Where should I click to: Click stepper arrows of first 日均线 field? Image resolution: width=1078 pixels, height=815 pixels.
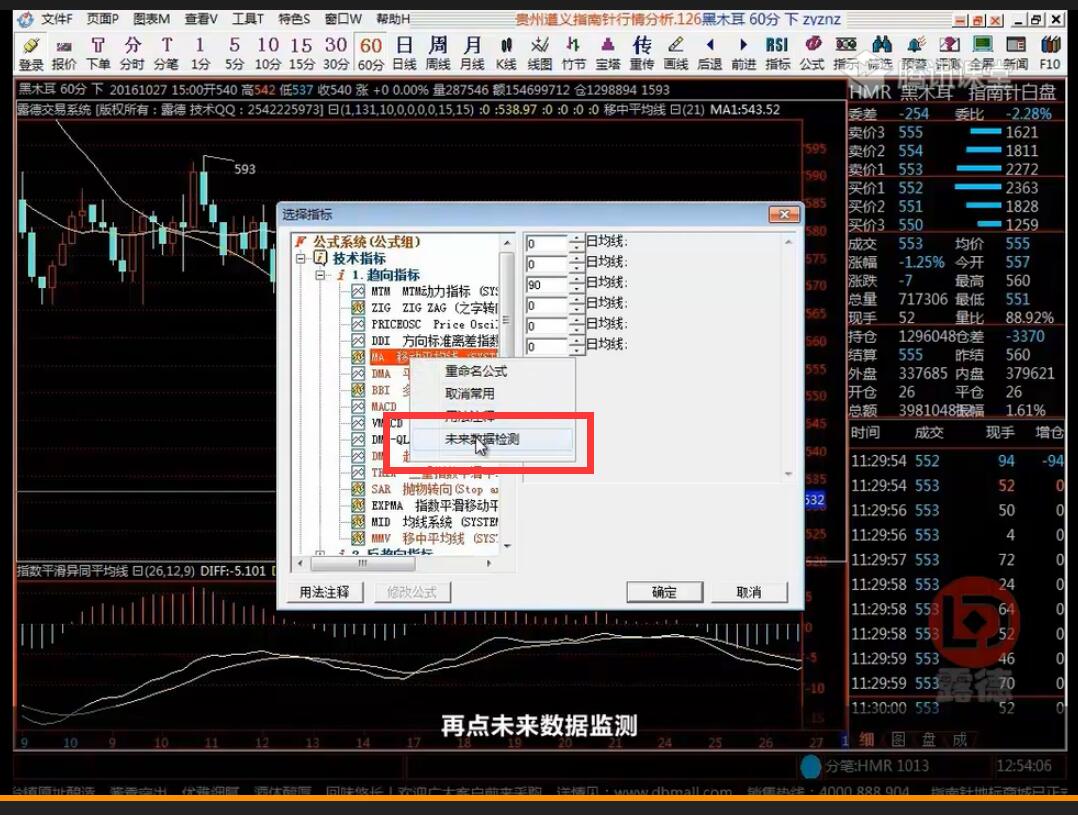(x=576, y=243)
